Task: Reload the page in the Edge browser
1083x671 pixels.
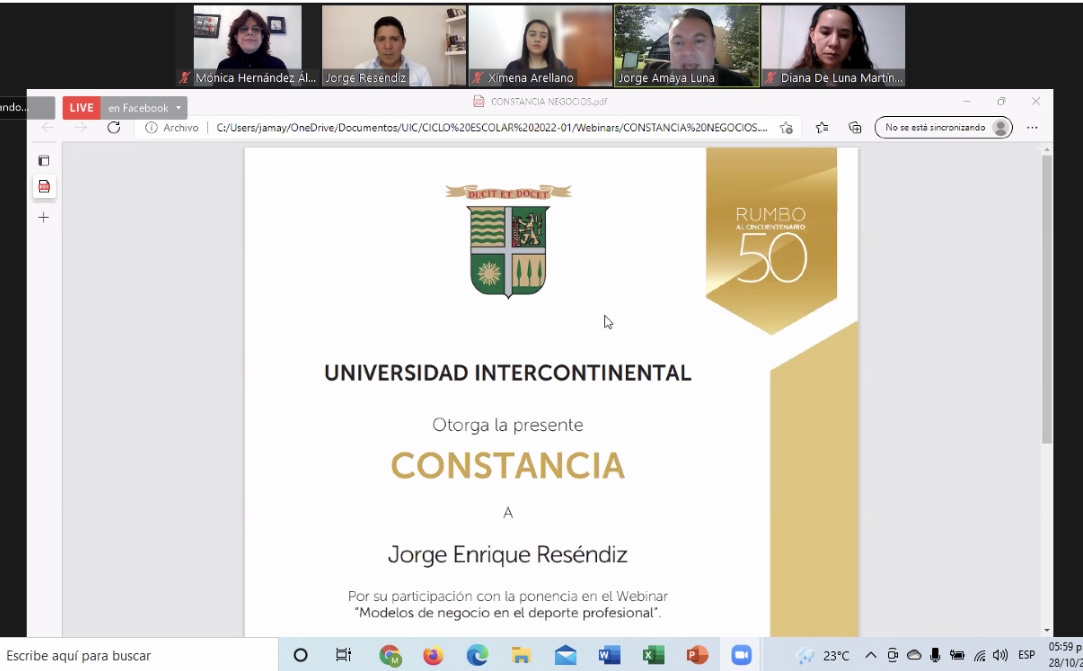Action: [x=114, y=128]
